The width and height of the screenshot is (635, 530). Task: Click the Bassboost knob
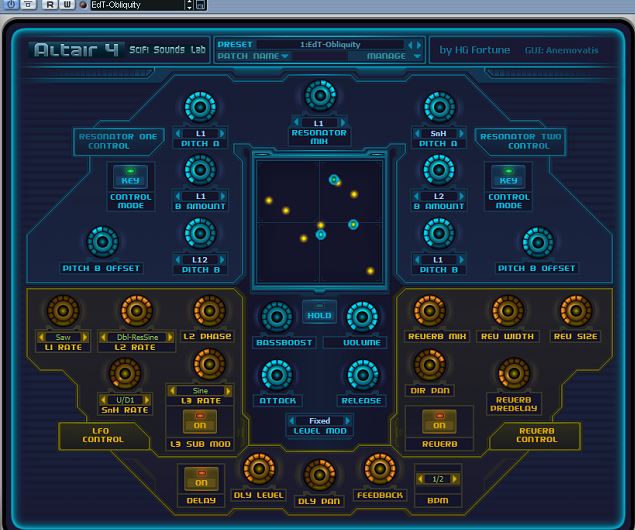click(277, 317)
